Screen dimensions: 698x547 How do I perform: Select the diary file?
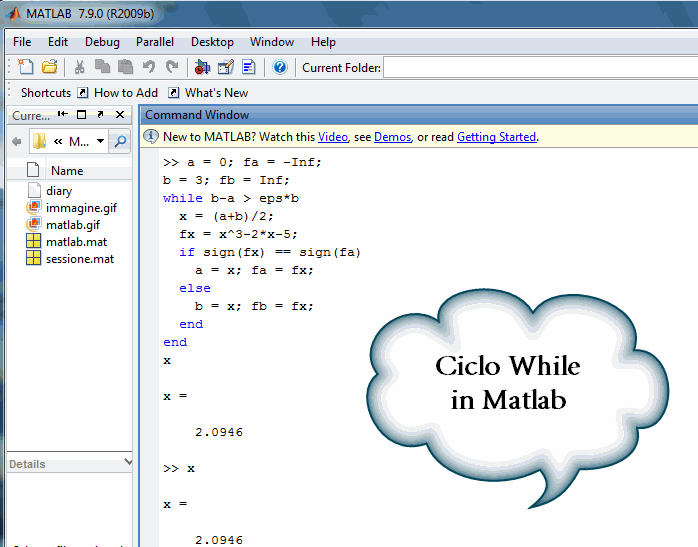click(x=59, y=191)
